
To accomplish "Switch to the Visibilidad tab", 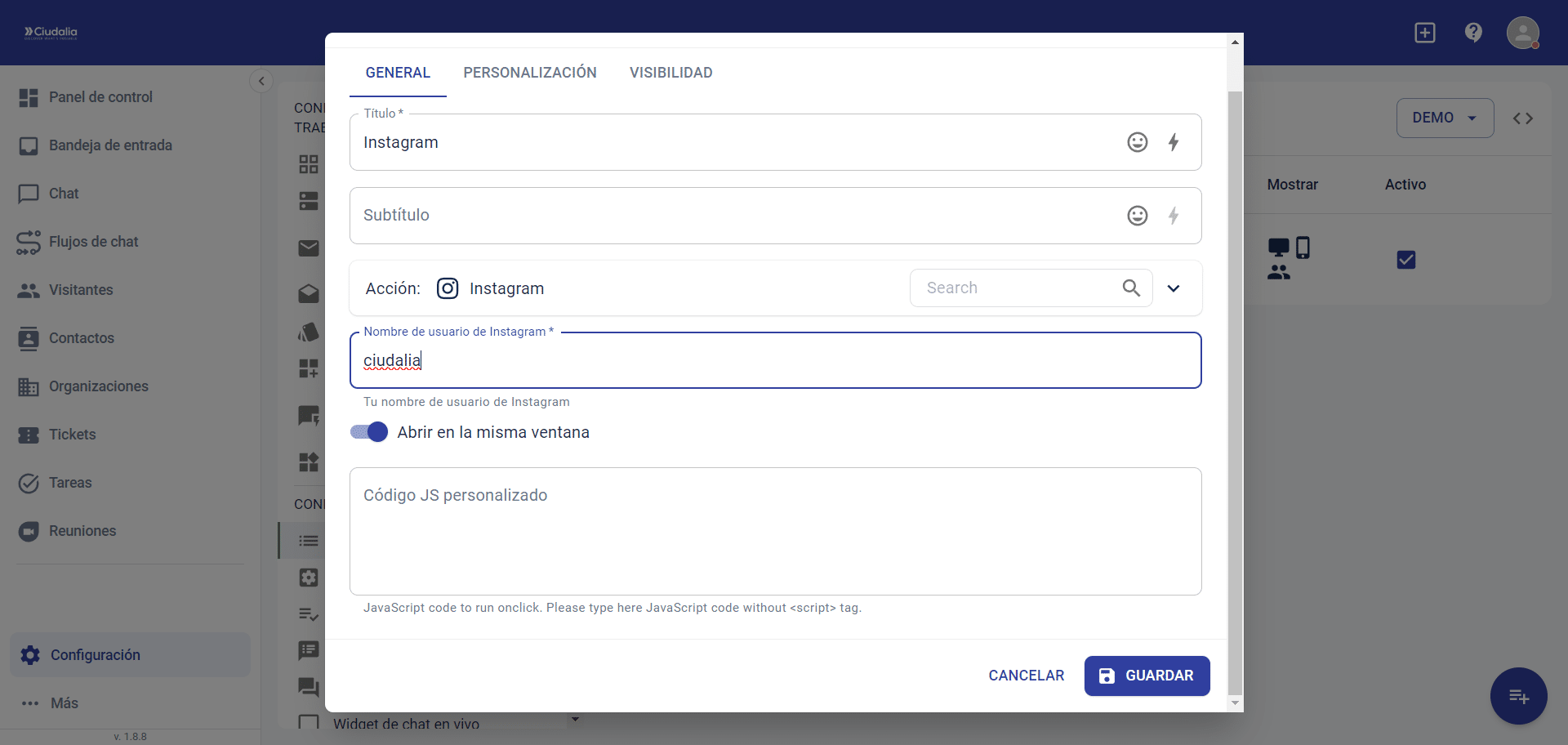I will point(670,73).
